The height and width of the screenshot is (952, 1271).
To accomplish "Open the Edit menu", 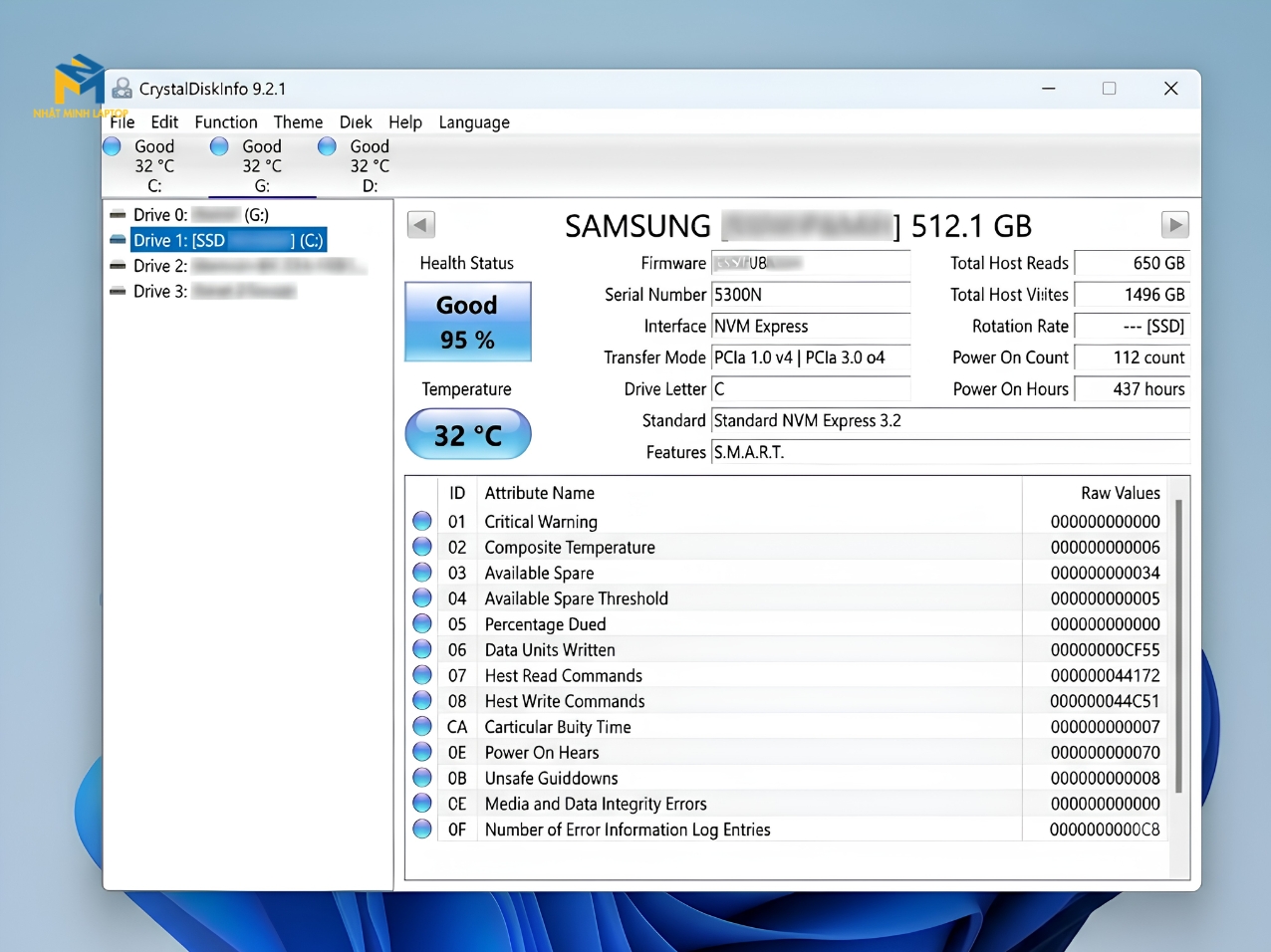I will click(x=164, y=122).
